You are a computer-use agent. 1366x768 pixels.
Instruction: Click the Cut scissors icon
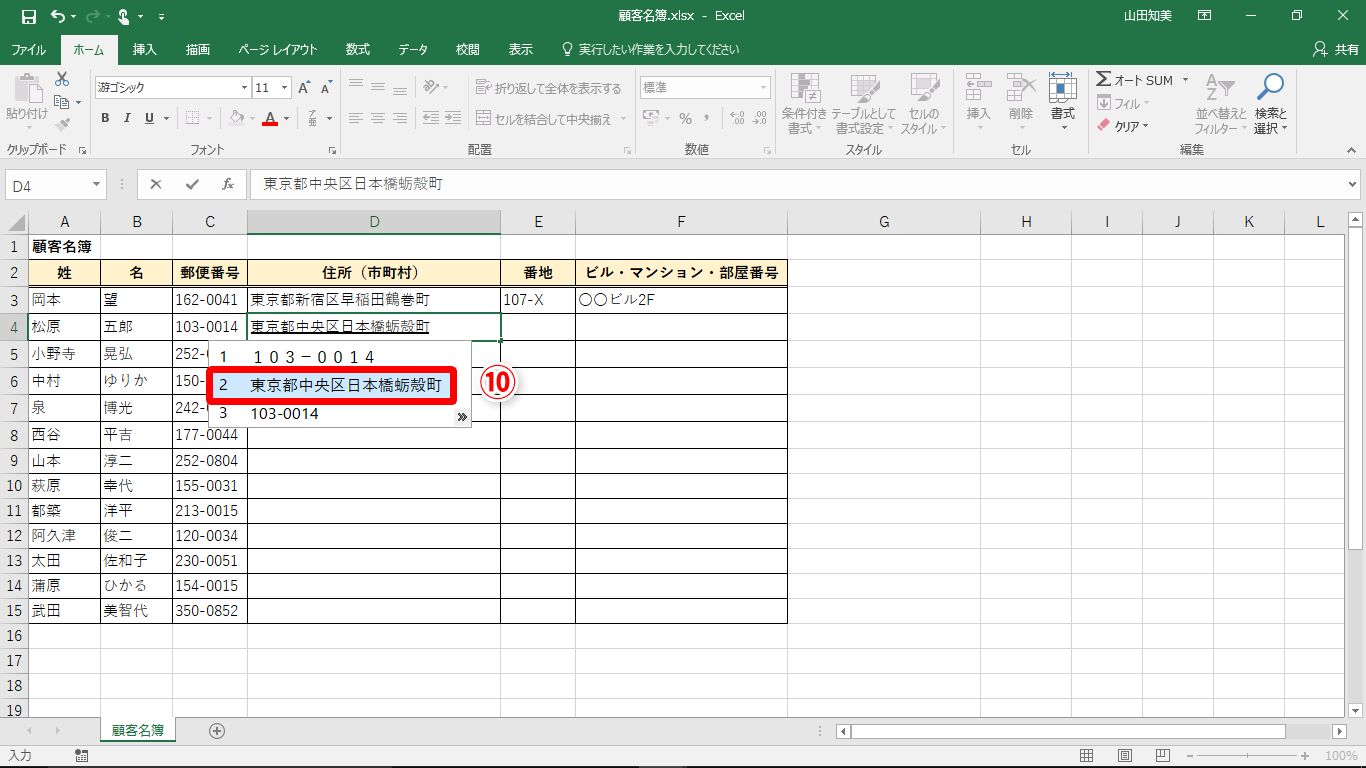tap(62, 79)
